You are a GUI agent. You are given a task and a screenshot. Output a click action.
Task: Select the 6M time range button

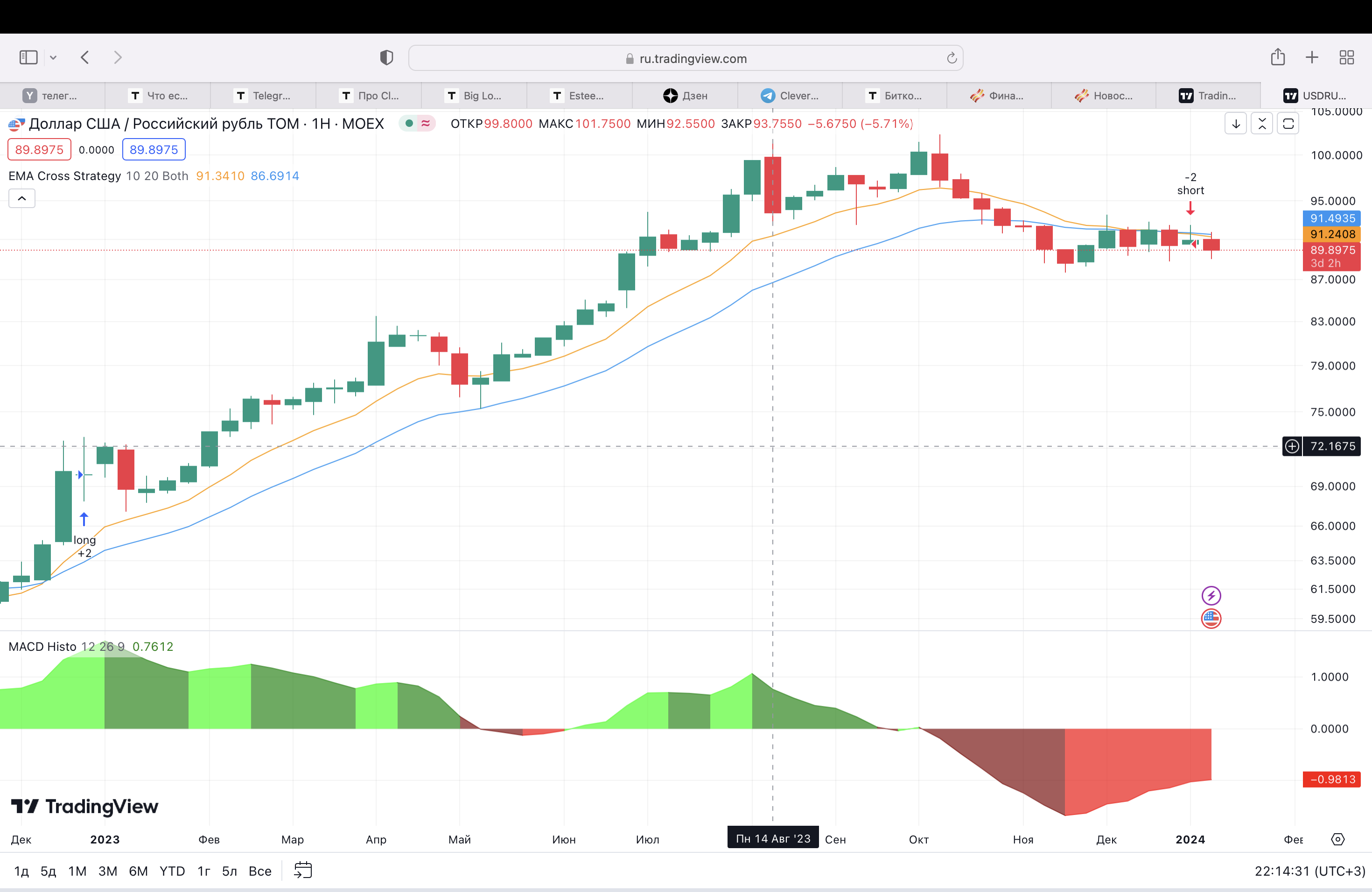tap(138, 871)
